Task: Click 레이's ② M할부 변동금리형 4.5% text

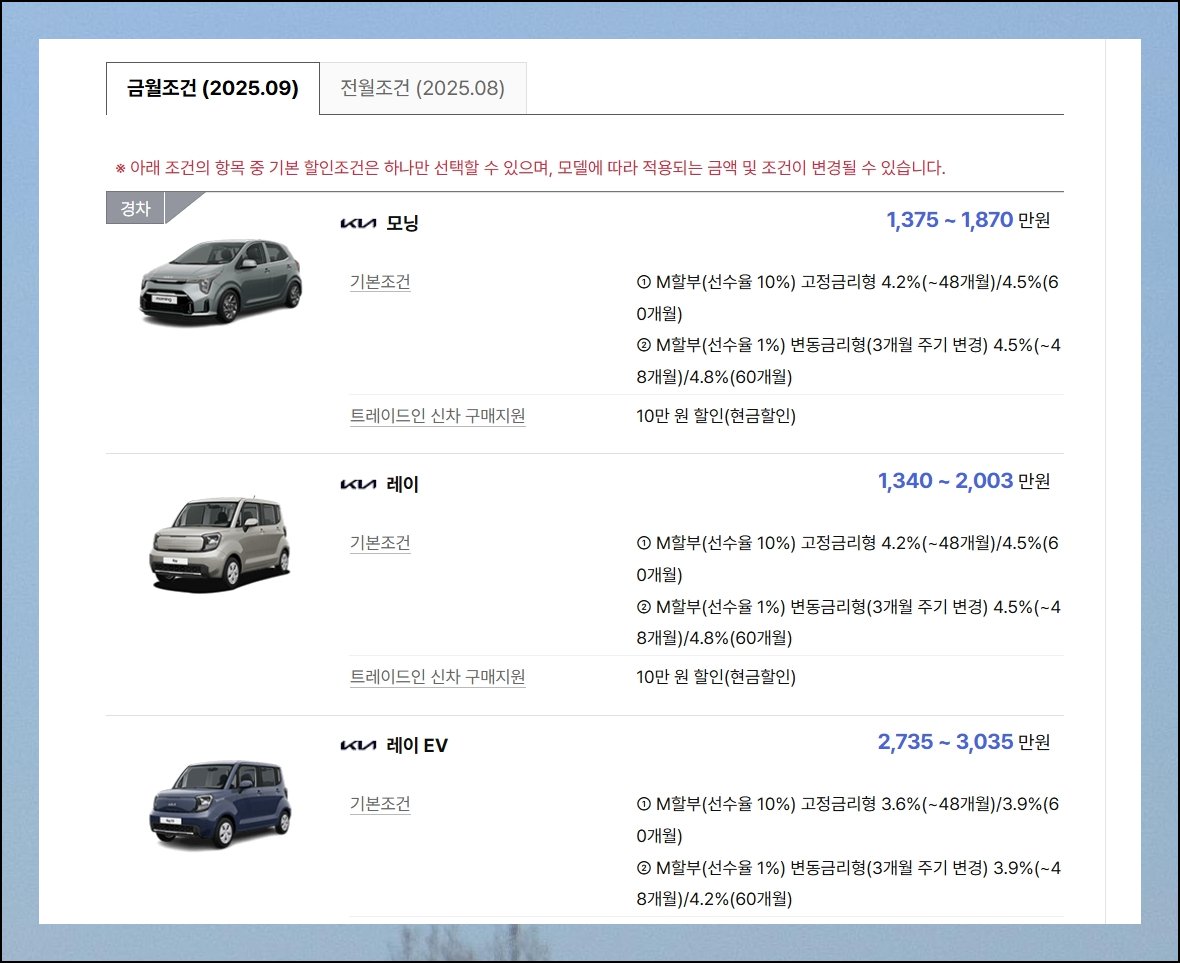Action: (848, 621)
